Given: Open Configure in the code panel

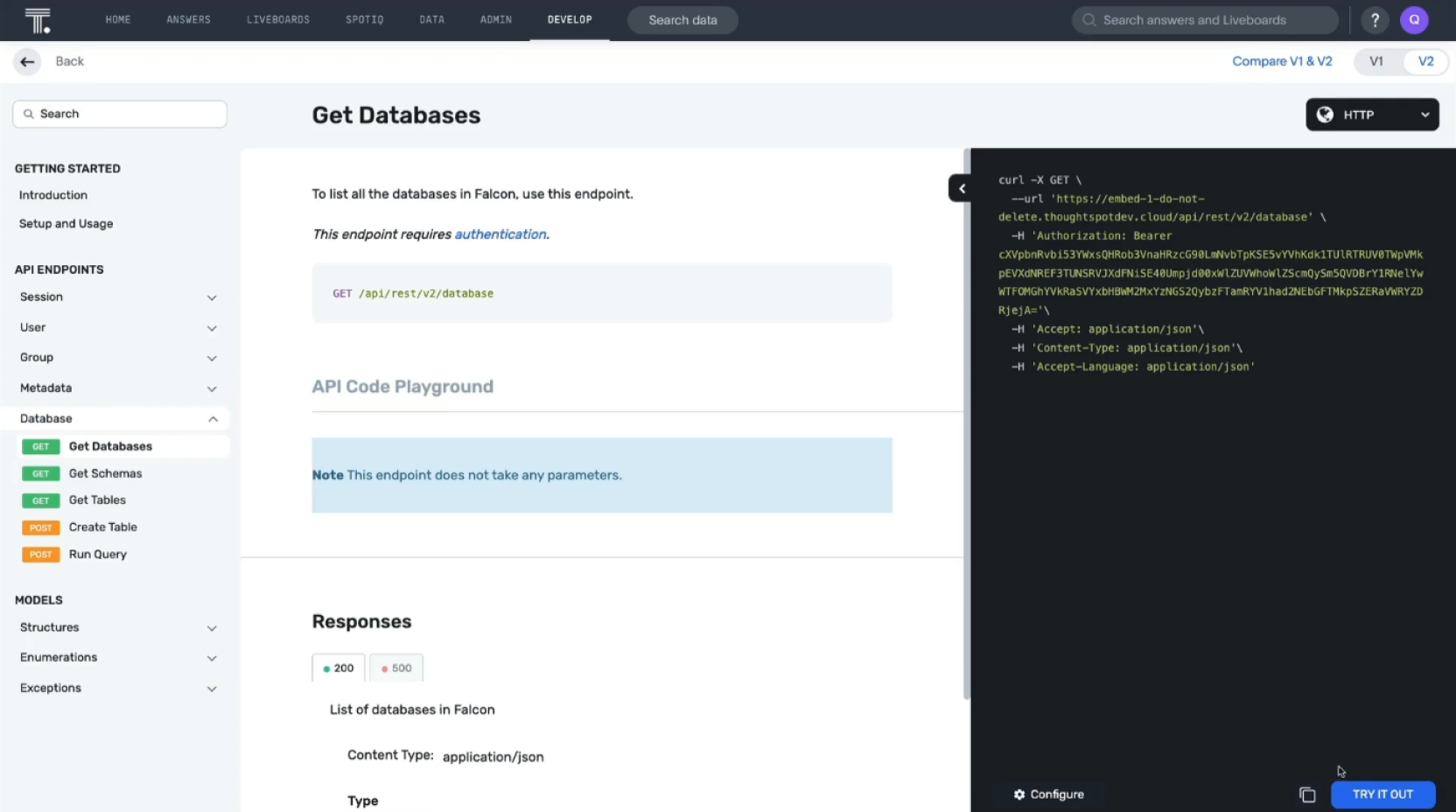Looking at the screenshot, I should (x=1048, y=794).
